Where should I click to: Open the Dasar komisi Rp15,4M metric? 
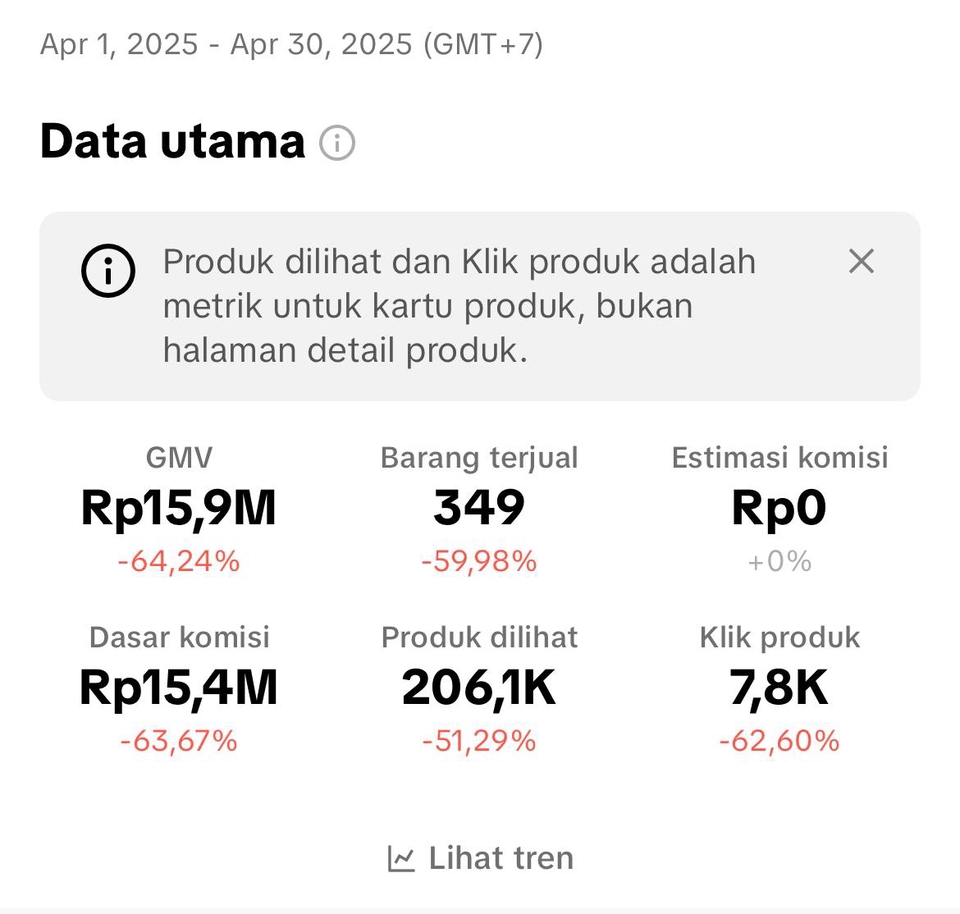[178, 688]
